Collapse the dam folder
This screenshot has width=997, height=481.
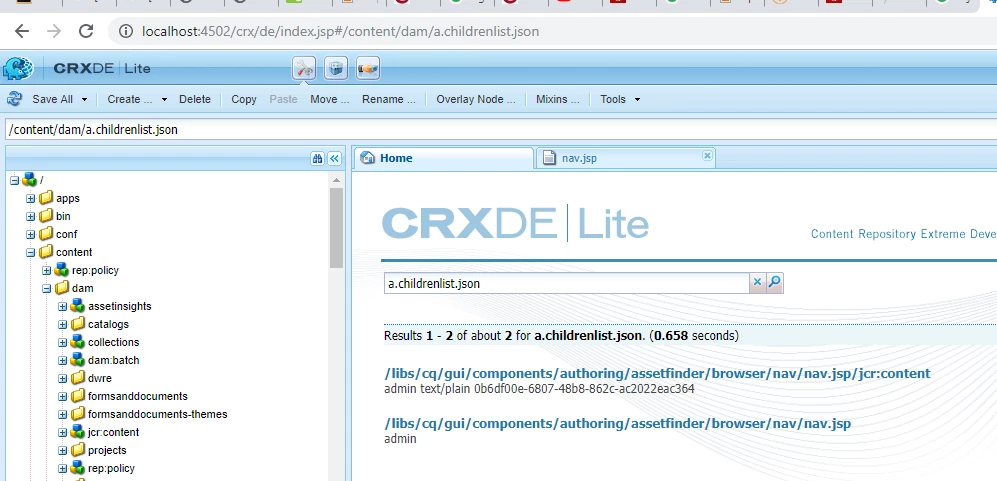click(x=46, y=288)
